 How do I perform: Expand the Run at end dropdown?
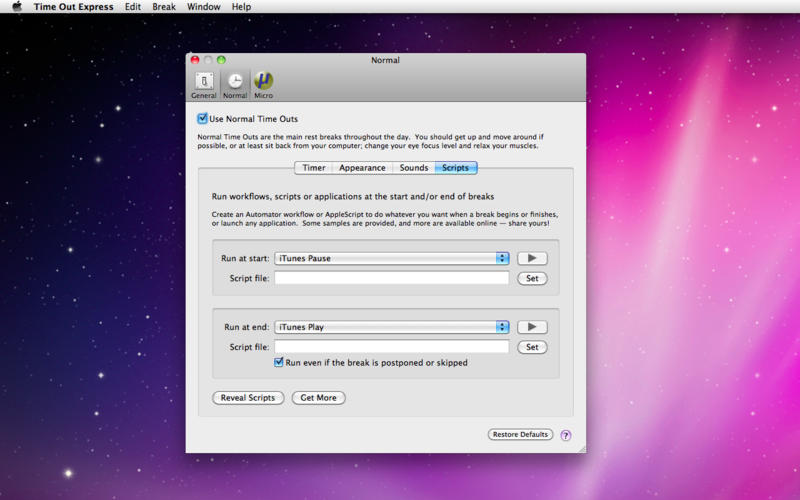click(502, 327)
